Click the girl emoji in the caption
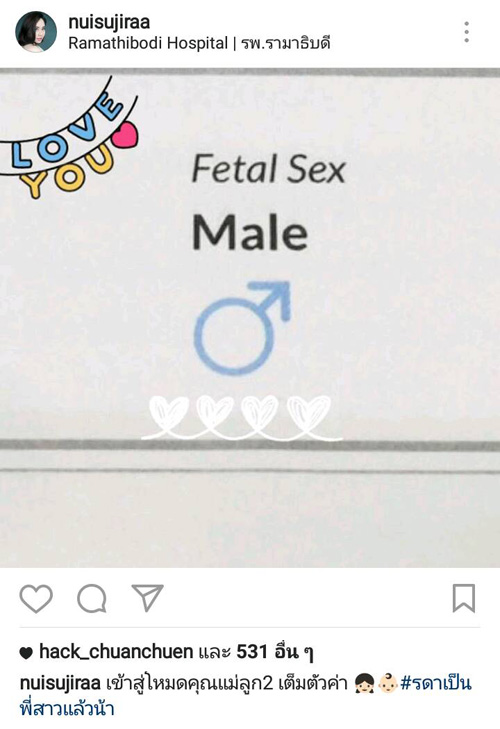This screenshot has height=729, width=500. [x=364, y=685]
